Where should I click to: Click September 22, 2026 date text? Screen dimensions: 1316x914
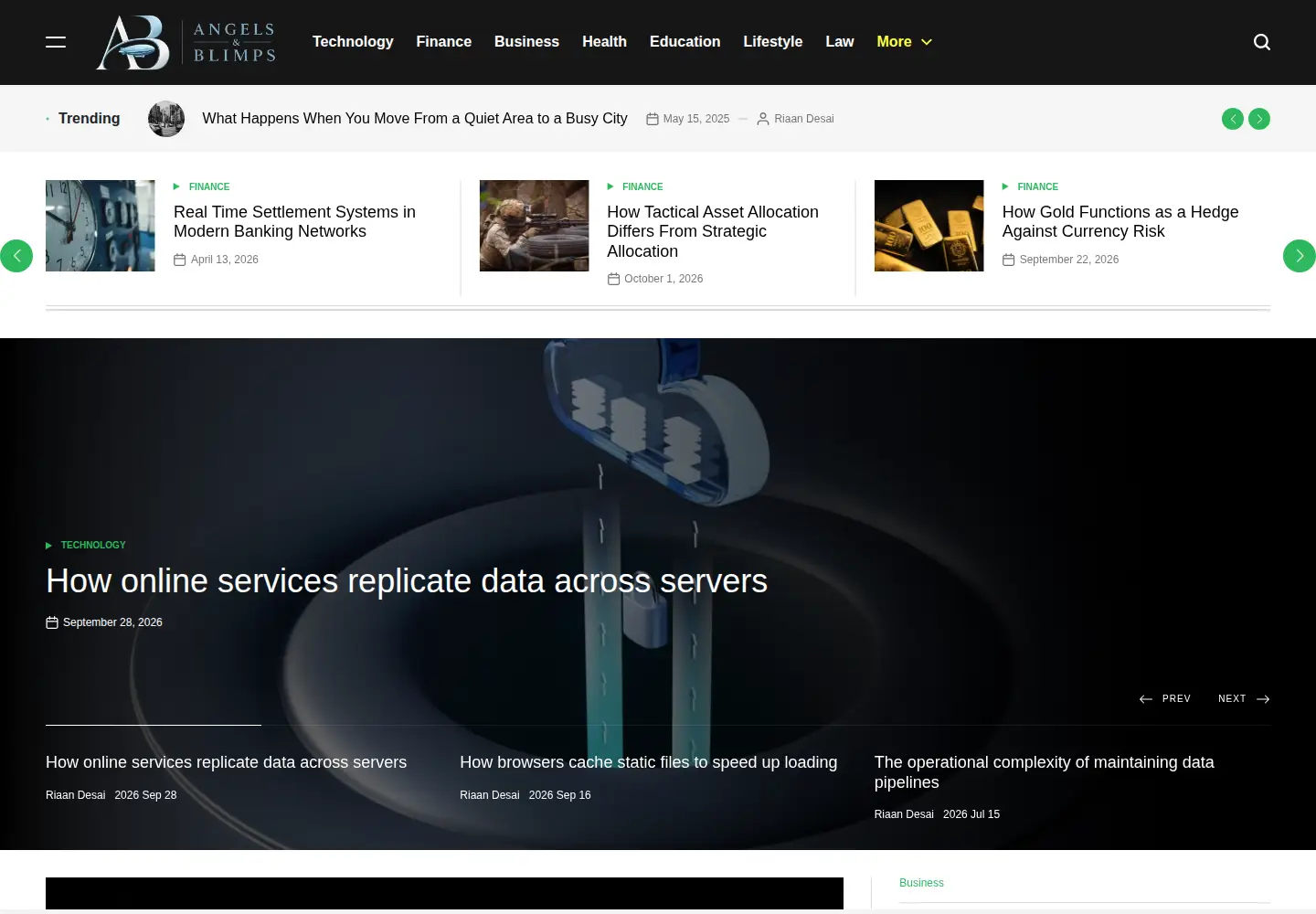[1069, 260]
